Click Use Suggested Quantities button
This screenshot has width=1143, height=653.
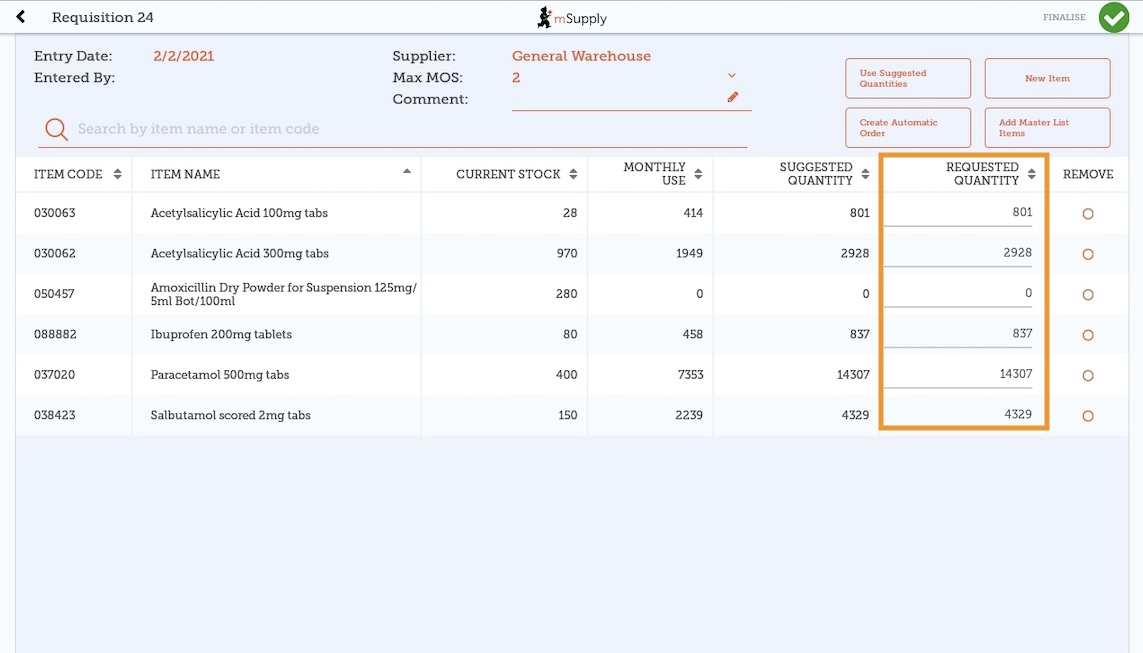(907, 78)
